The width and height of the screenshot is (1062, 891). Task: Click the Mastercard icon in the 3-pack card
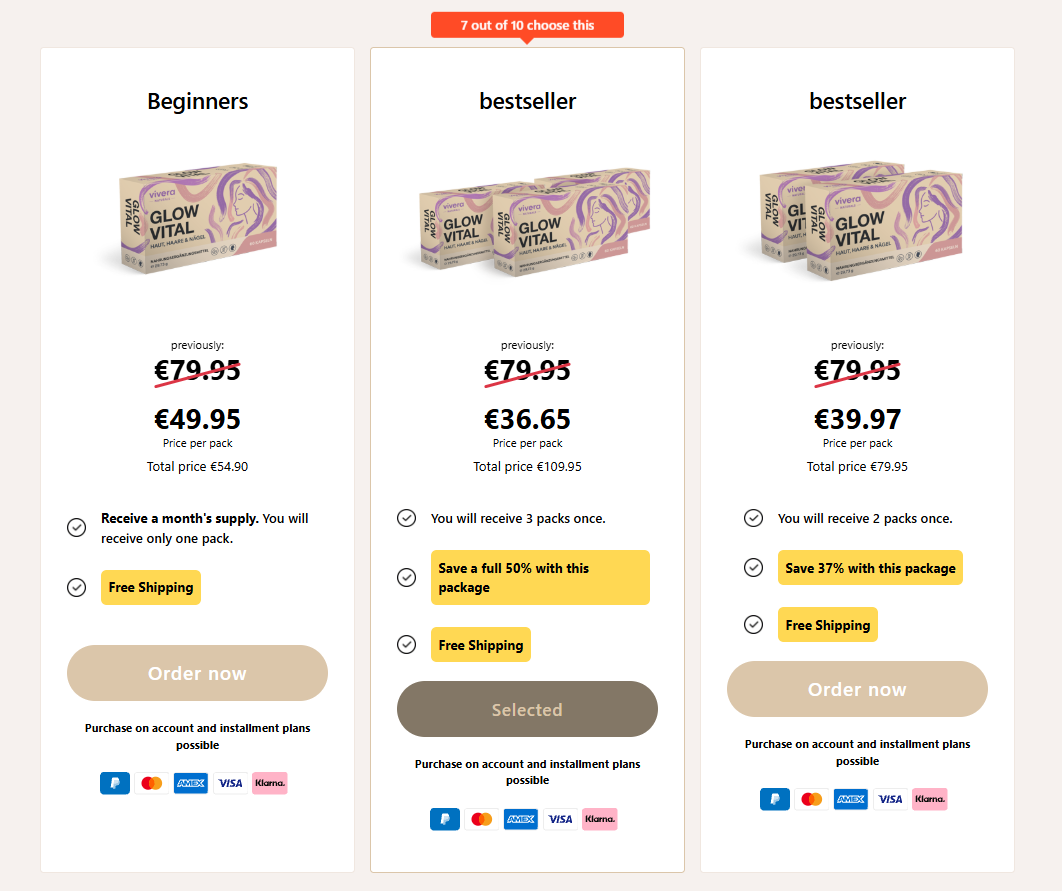[482, 819]
